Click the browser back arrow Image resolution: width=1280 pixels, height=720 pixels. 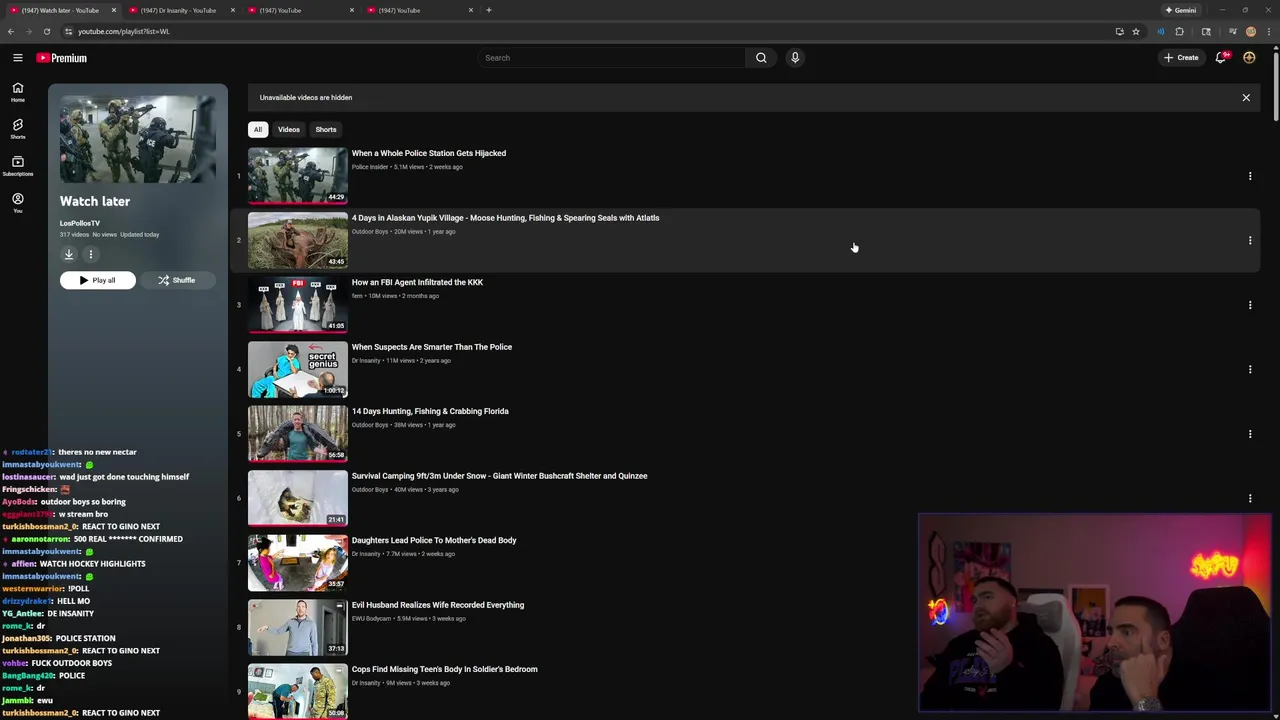(11, 31)
